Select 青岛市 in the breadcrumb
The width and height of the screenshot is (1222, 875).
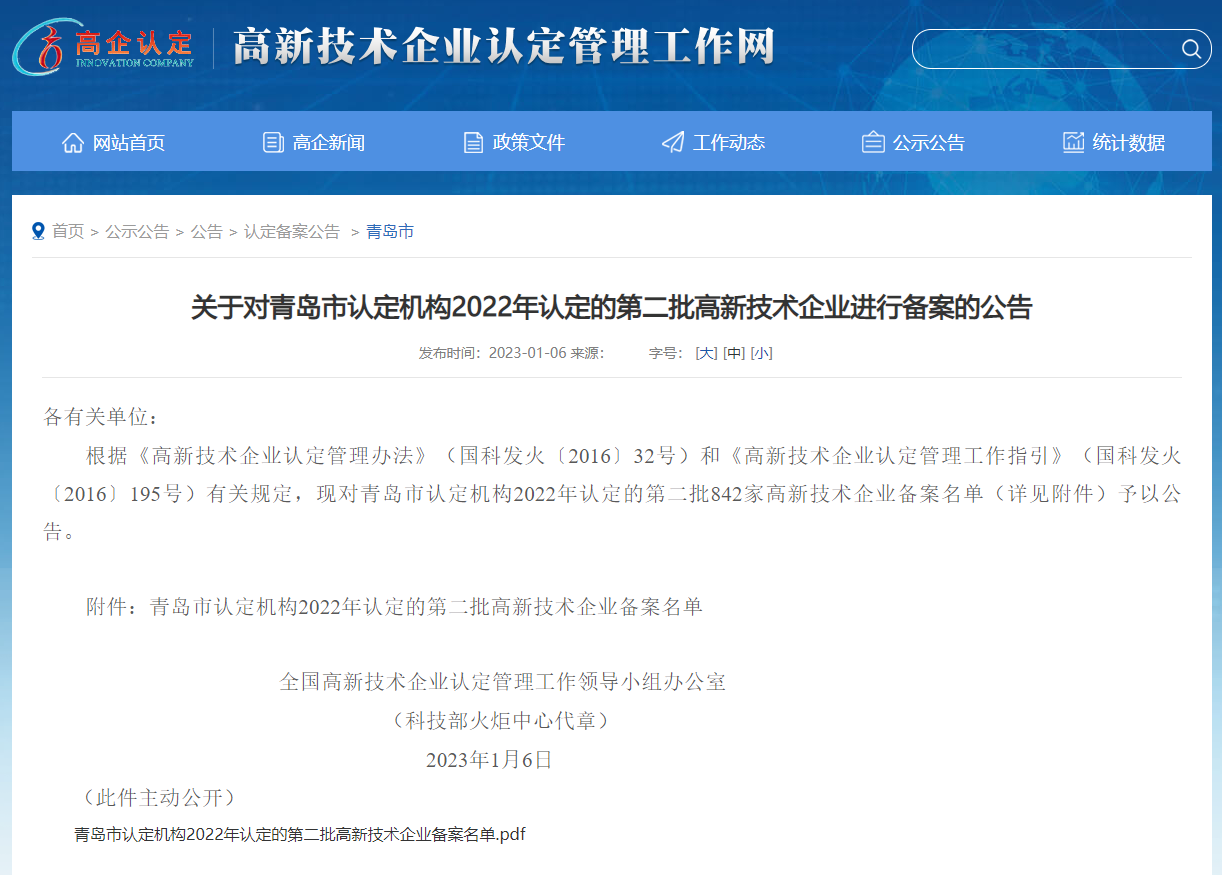390,231
